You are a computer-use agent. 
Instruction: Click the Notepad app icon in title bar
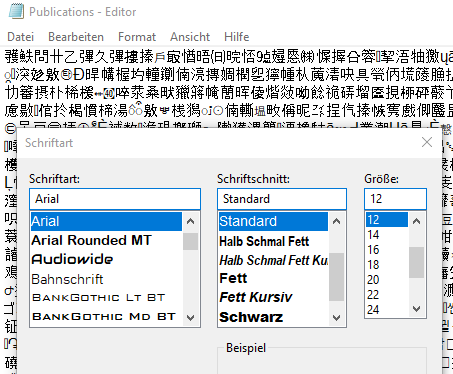click(16, 11)
